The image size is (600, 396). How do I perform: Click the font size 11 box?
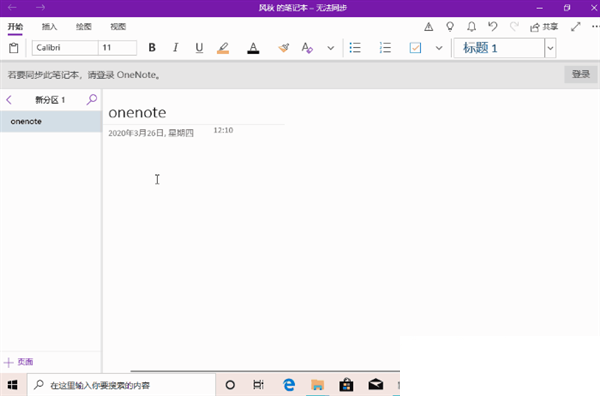point(117,48)
